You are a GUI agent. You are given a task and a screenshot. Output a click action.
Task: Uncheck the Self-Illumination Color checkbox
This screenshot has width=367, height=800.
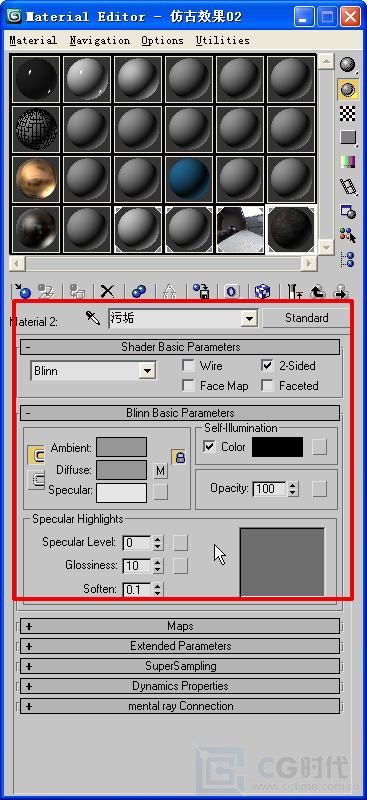tap(209, 447)
